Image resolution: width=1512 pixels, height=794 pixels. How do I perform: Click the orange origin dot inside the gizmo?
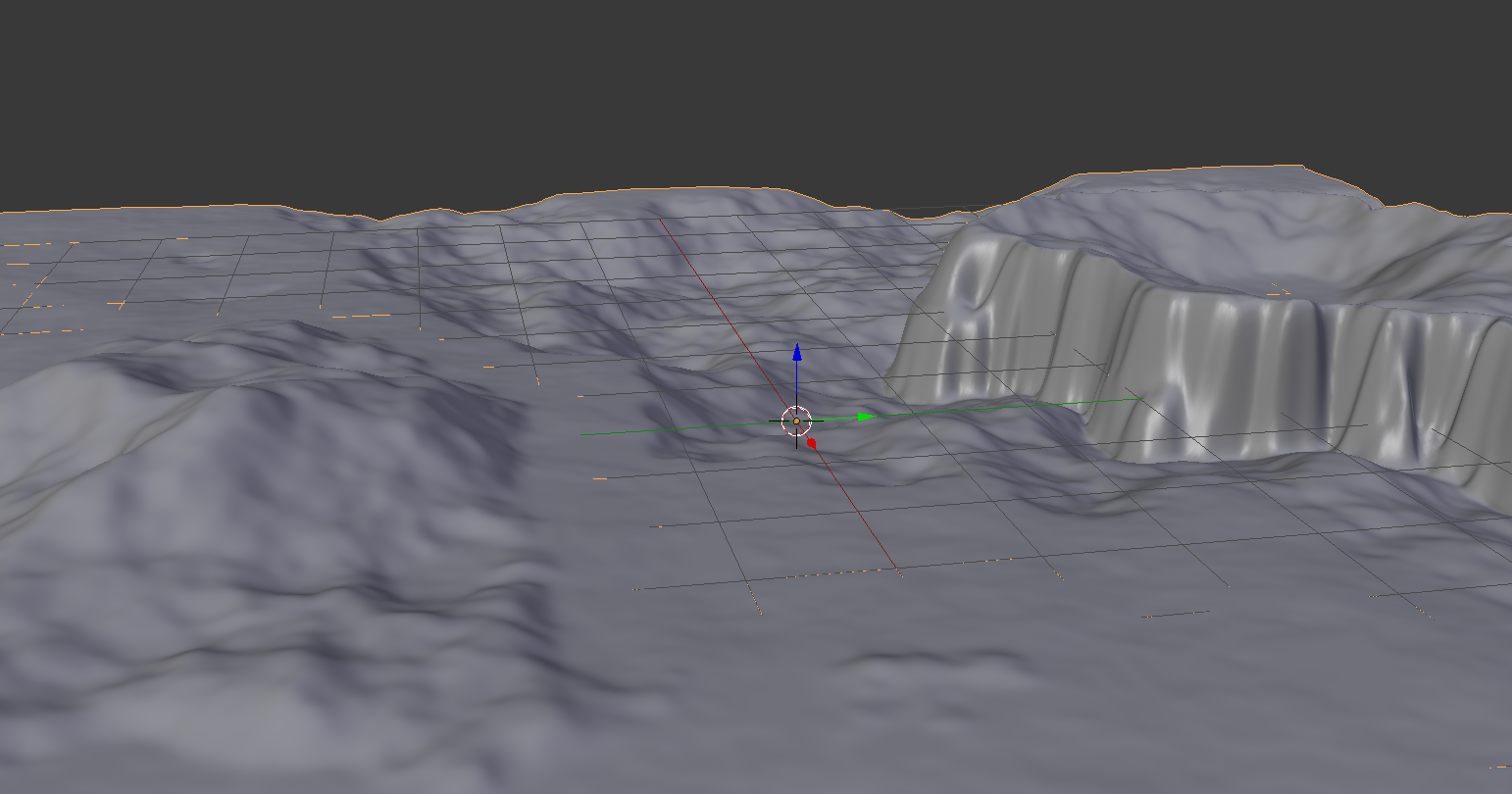point(795,421)
